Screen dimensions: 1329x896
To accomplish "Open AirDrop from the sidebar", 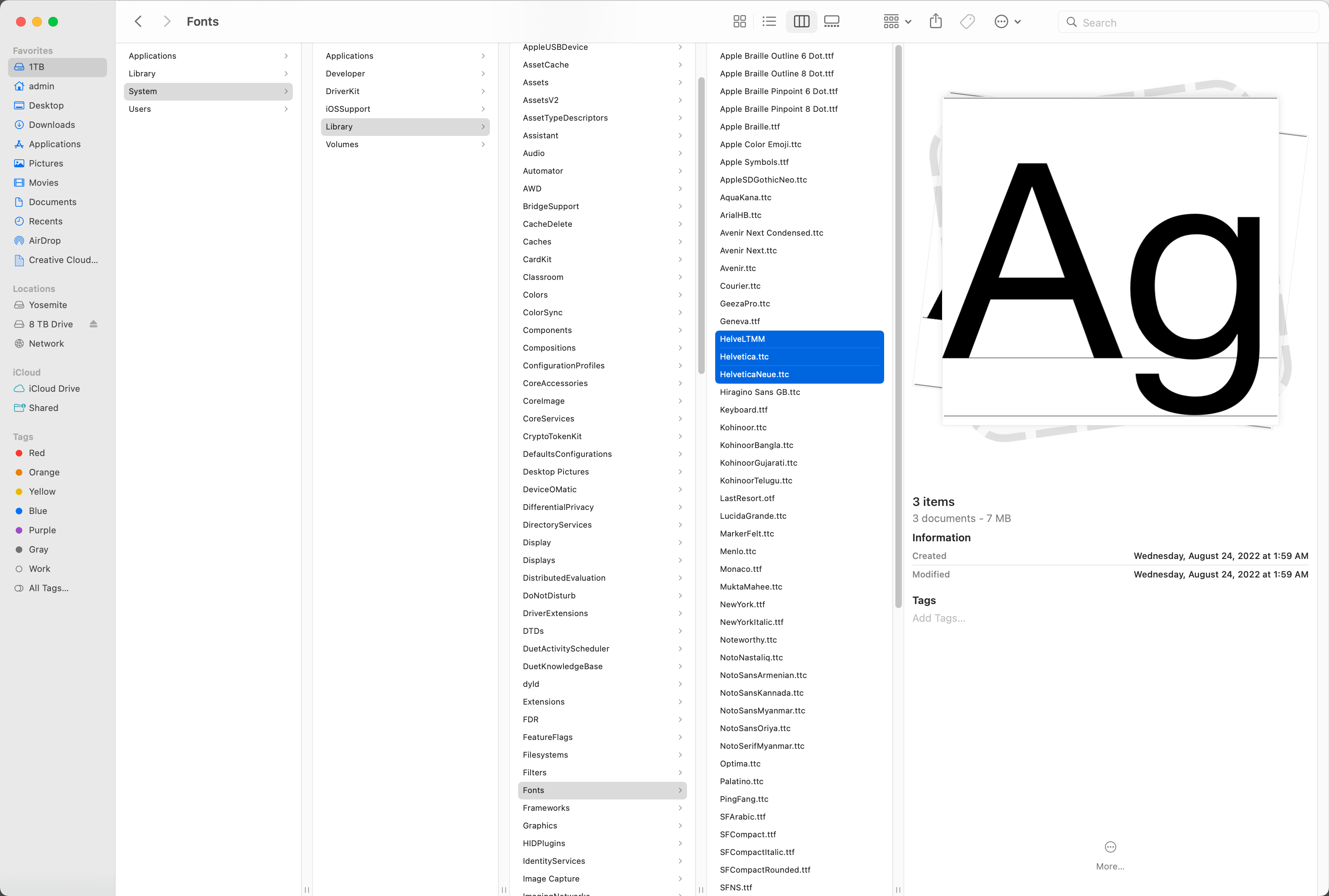I will pos(45,240).
